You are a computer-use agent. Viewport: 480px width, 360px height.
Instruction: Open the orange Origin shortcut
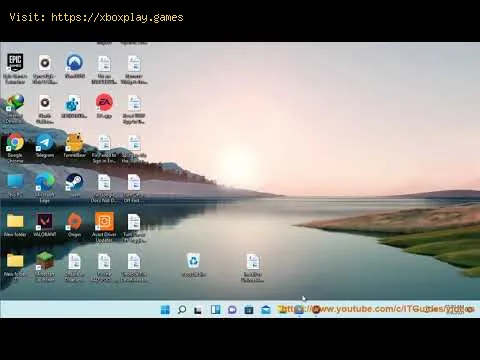click(x=74, y=221)
